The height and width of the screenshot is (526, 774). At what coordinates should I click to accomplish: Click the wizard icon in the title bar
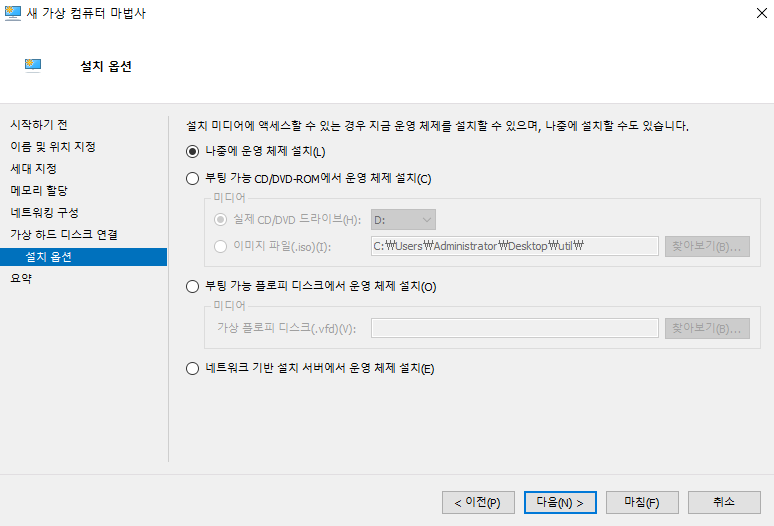pos(12,13)
